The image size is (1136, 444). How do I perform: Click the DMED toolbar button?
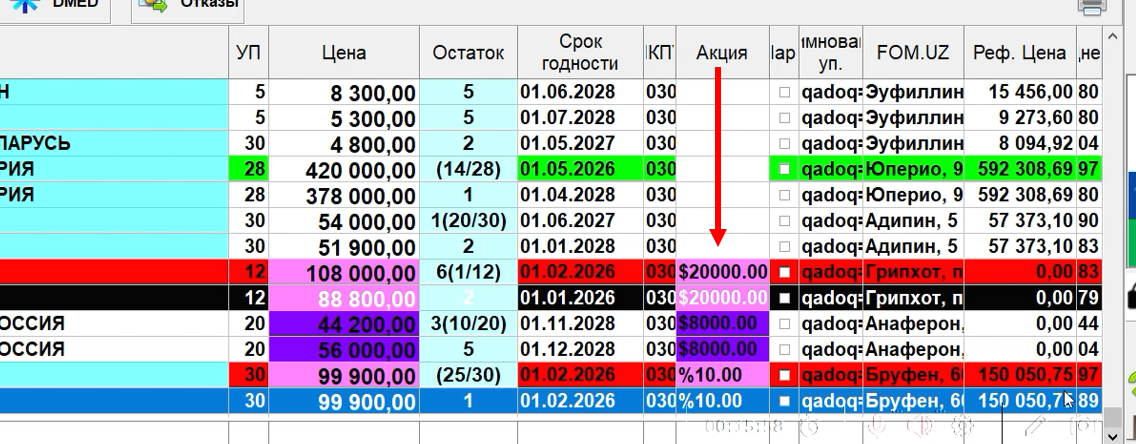tap(54, 7)
